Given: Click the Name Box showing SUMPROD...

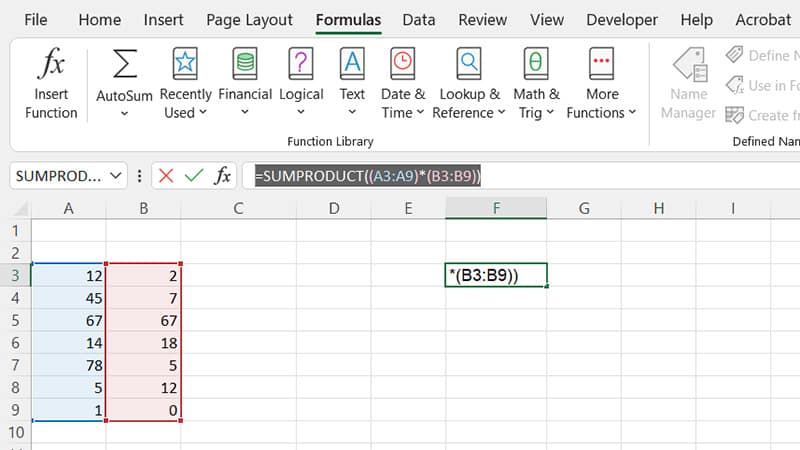Looking at the screenshot, I should pos(58,176).
